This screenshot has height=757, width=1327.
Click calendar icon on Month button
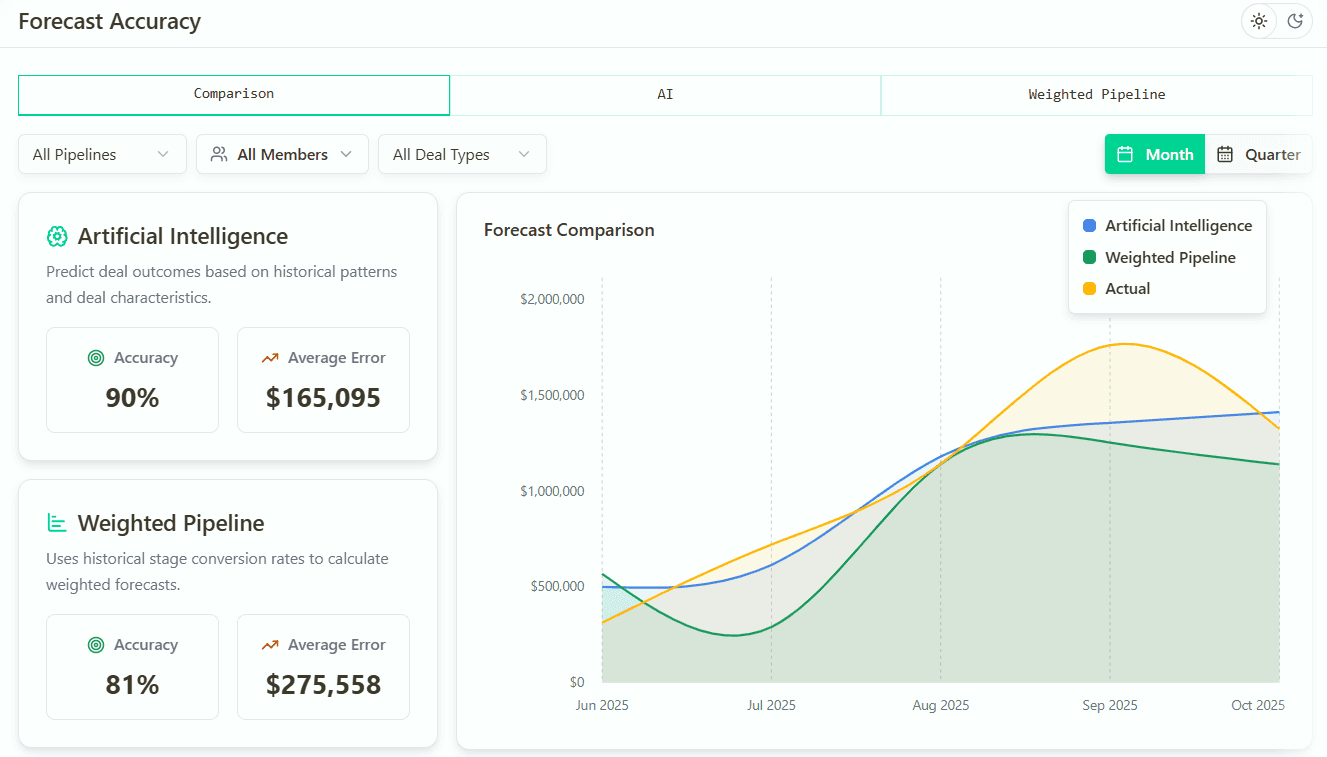1125,154
